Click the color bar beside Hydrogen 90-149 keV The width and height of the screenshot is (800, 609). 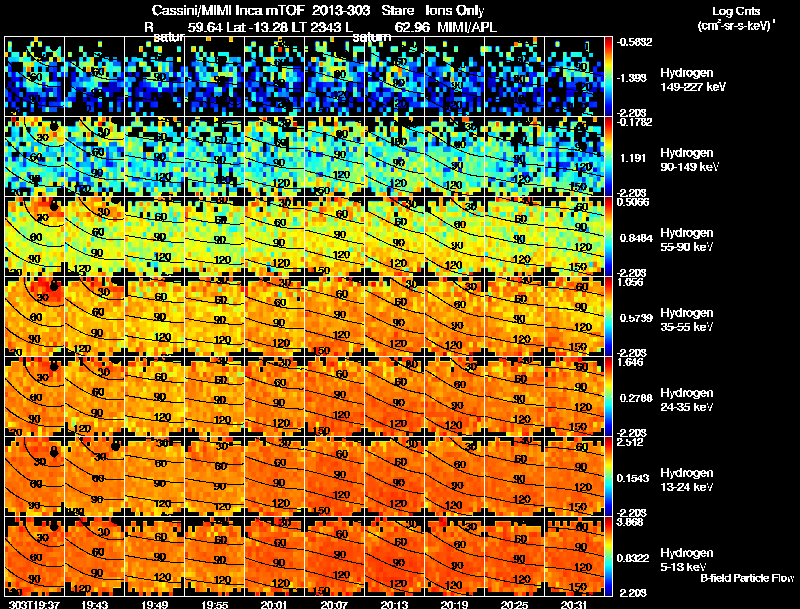coord(608,156)
